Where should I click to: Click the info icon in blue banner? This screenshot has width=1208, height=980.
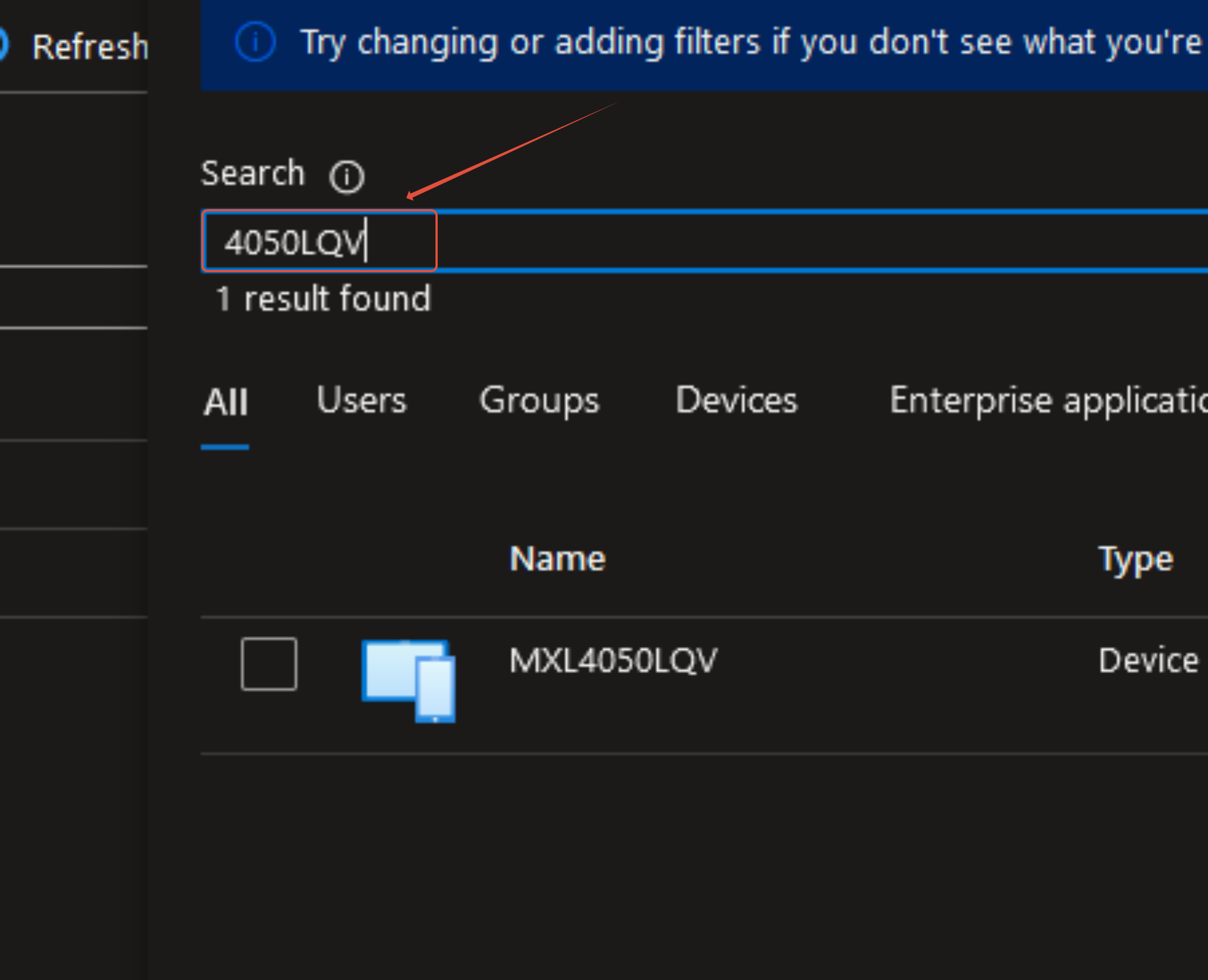tap(255, 42)
